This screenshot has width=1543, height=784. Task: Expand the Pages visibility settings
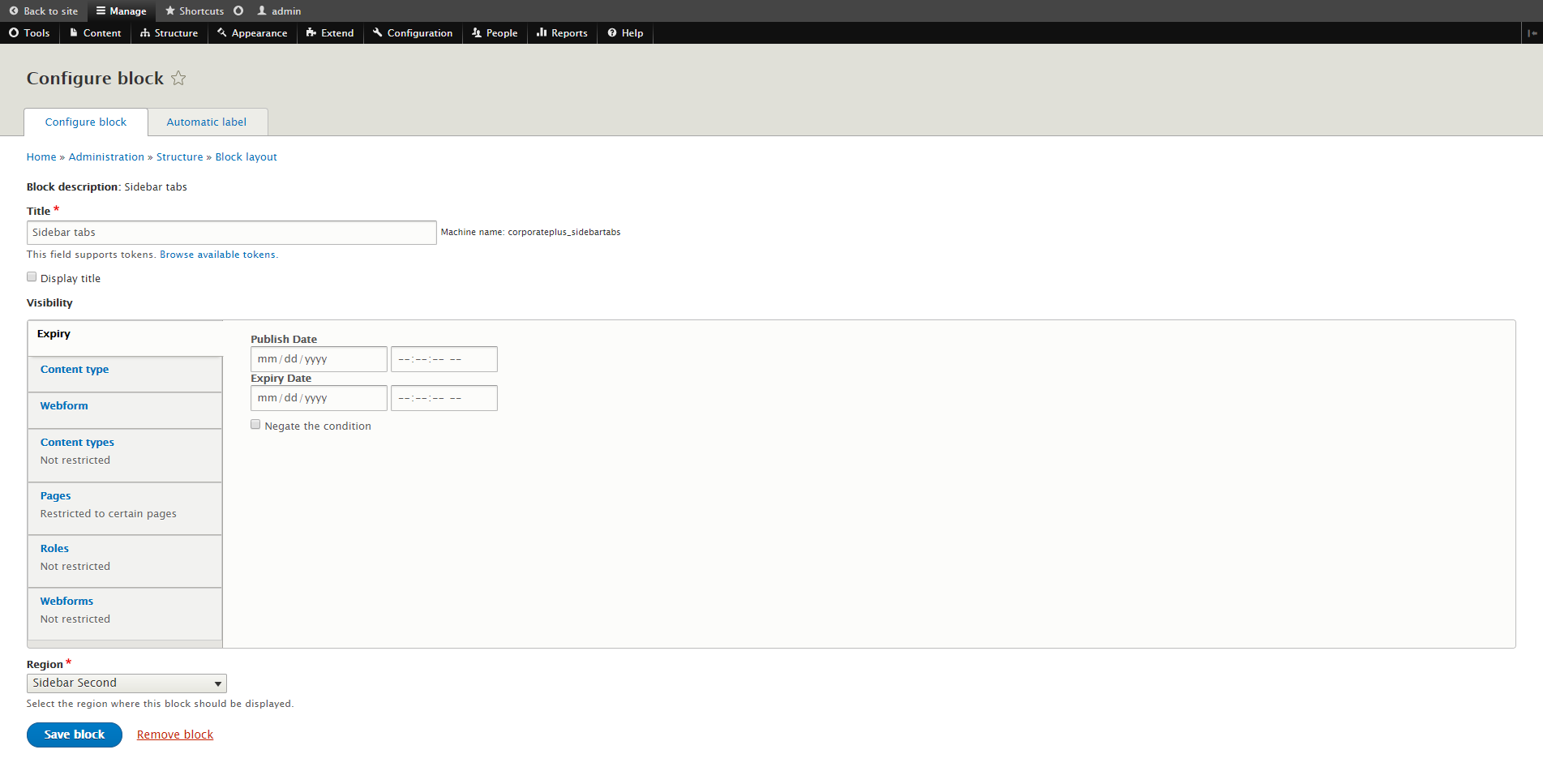[56, 496]
